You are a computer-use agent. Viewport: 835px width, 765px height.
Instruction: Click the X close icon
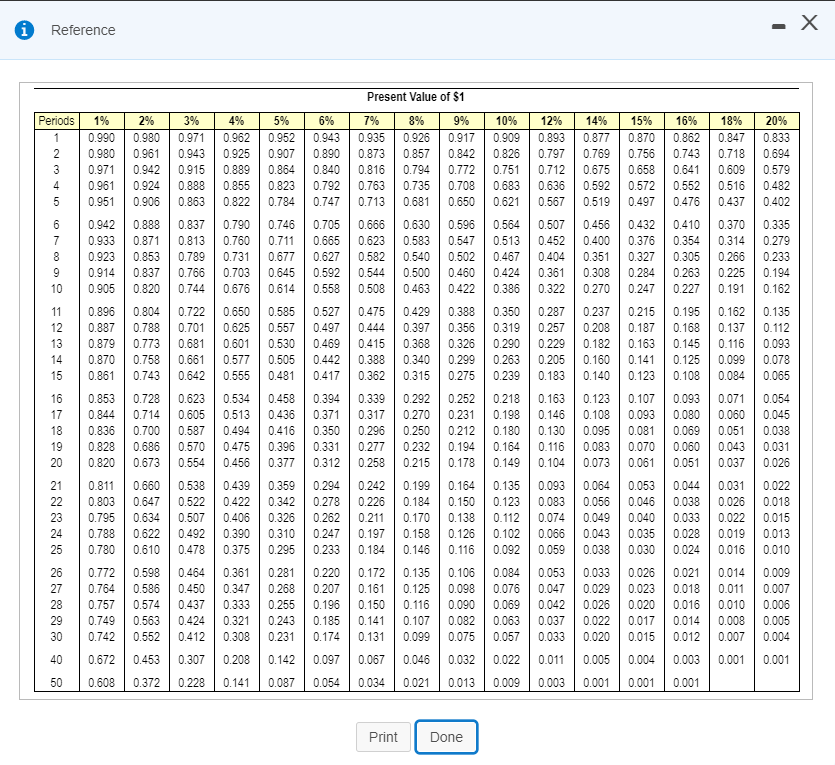809,22
